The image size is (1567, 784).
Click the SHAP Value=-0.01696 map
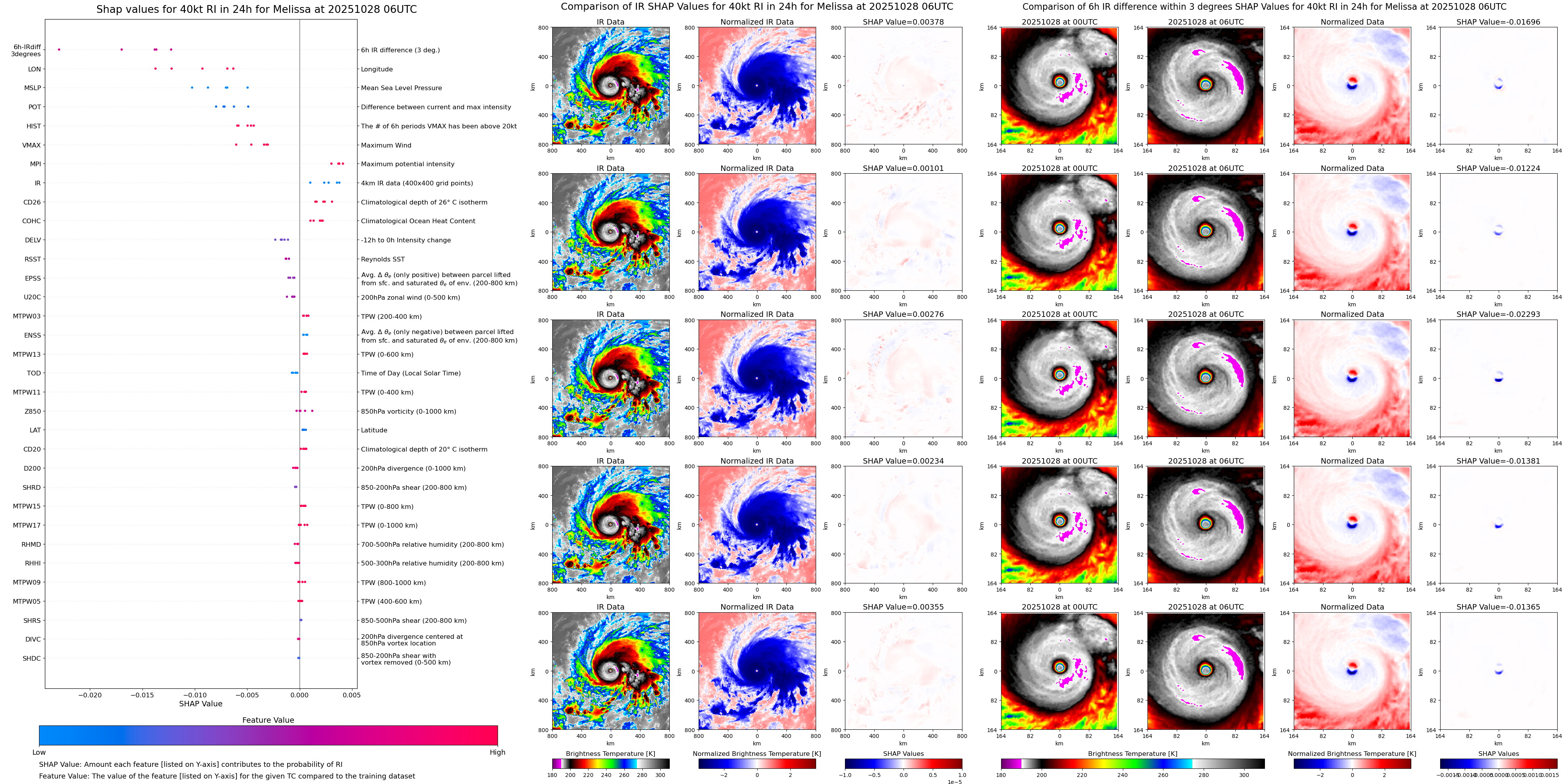click(1498, 86)
